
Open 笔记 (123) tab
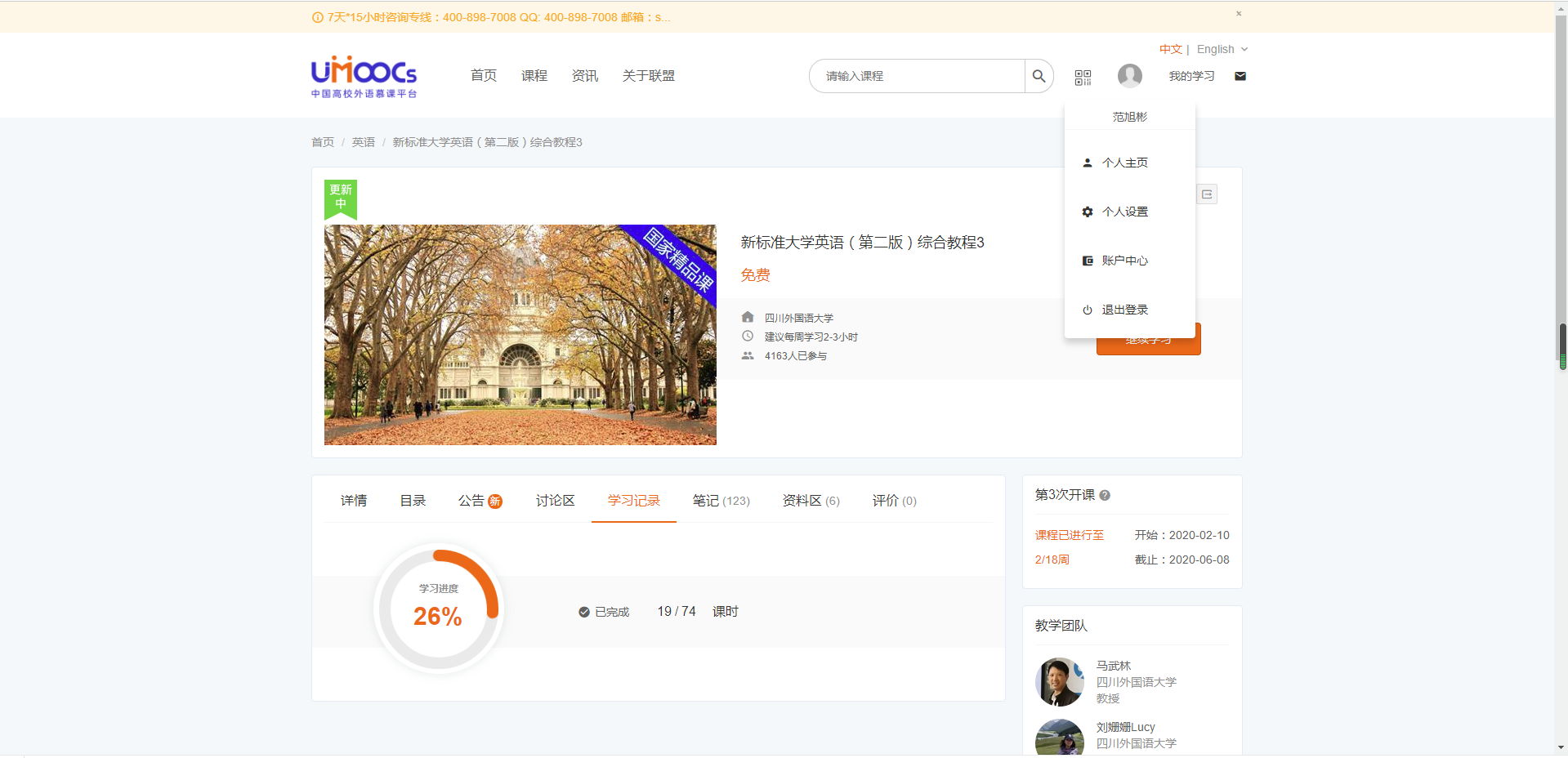[721, 501]
